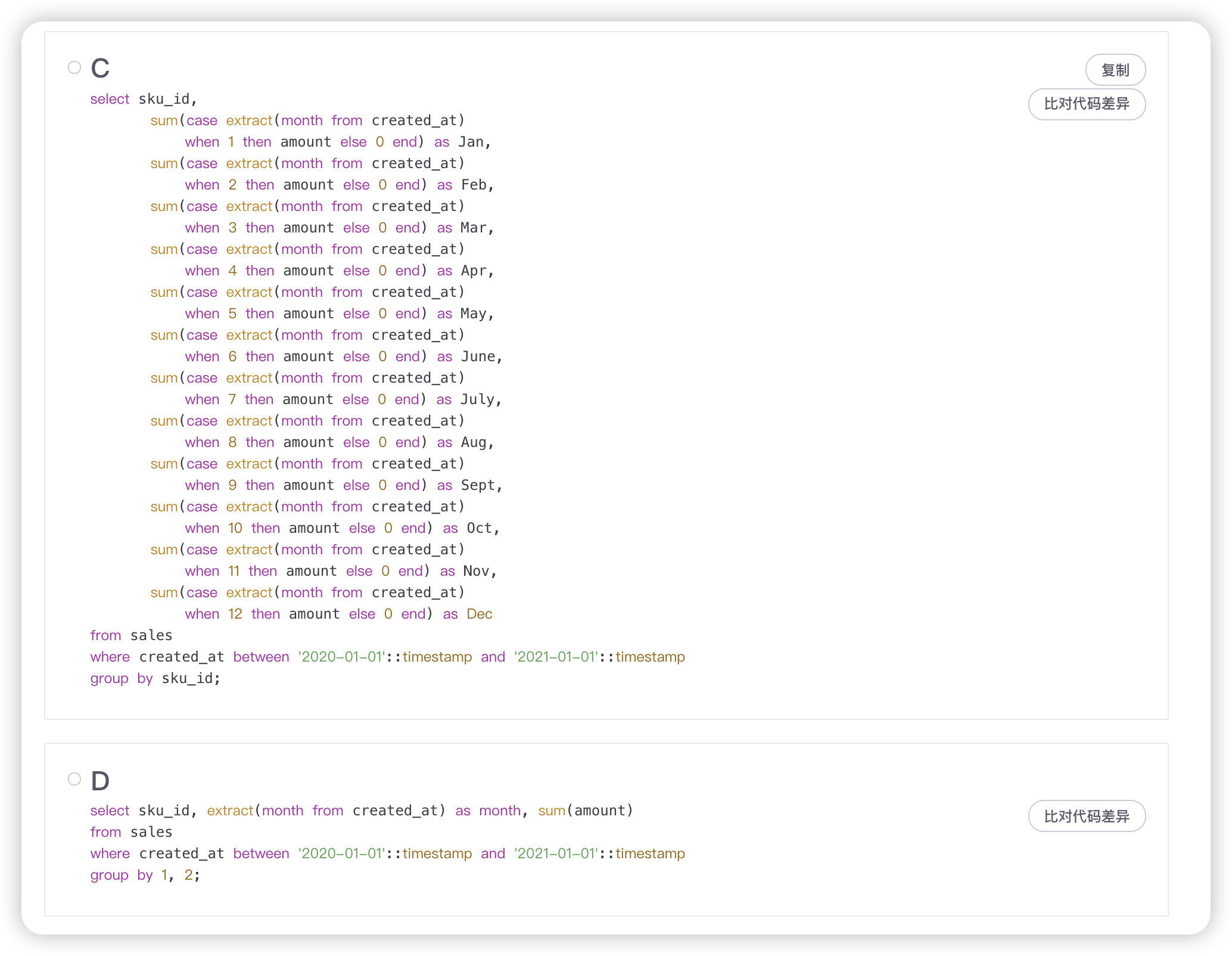Click the 'as Oct,' code line
The width and height of the screenshot is (1232, 956).
(x=342, y=528)
